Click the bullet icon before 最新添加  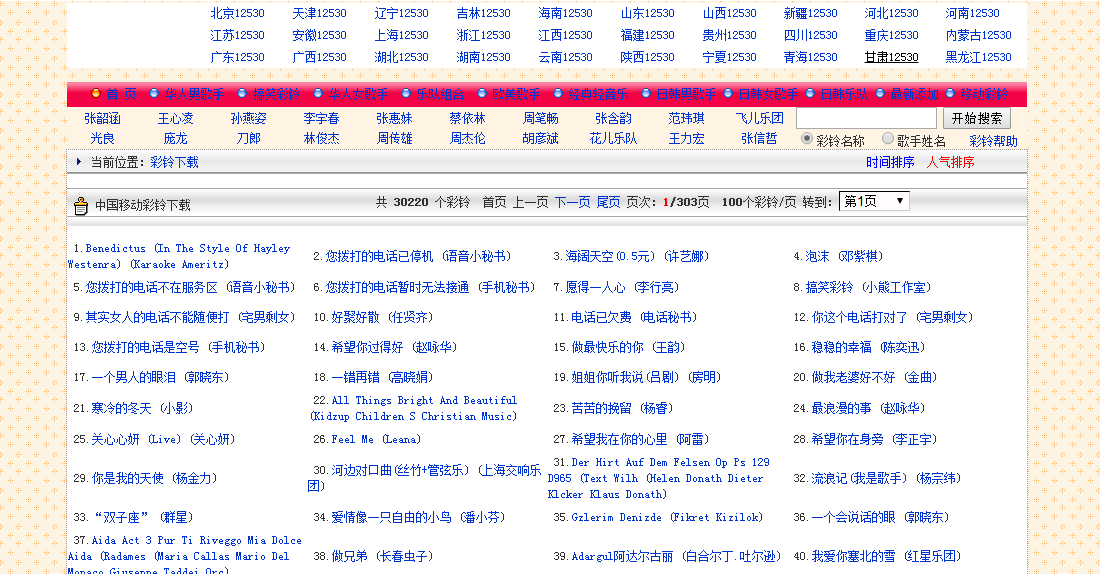pos(881,94)
